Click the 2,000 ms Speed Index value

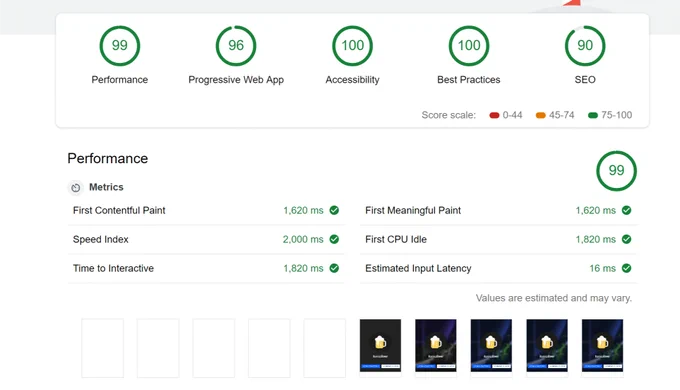(303, 239)
